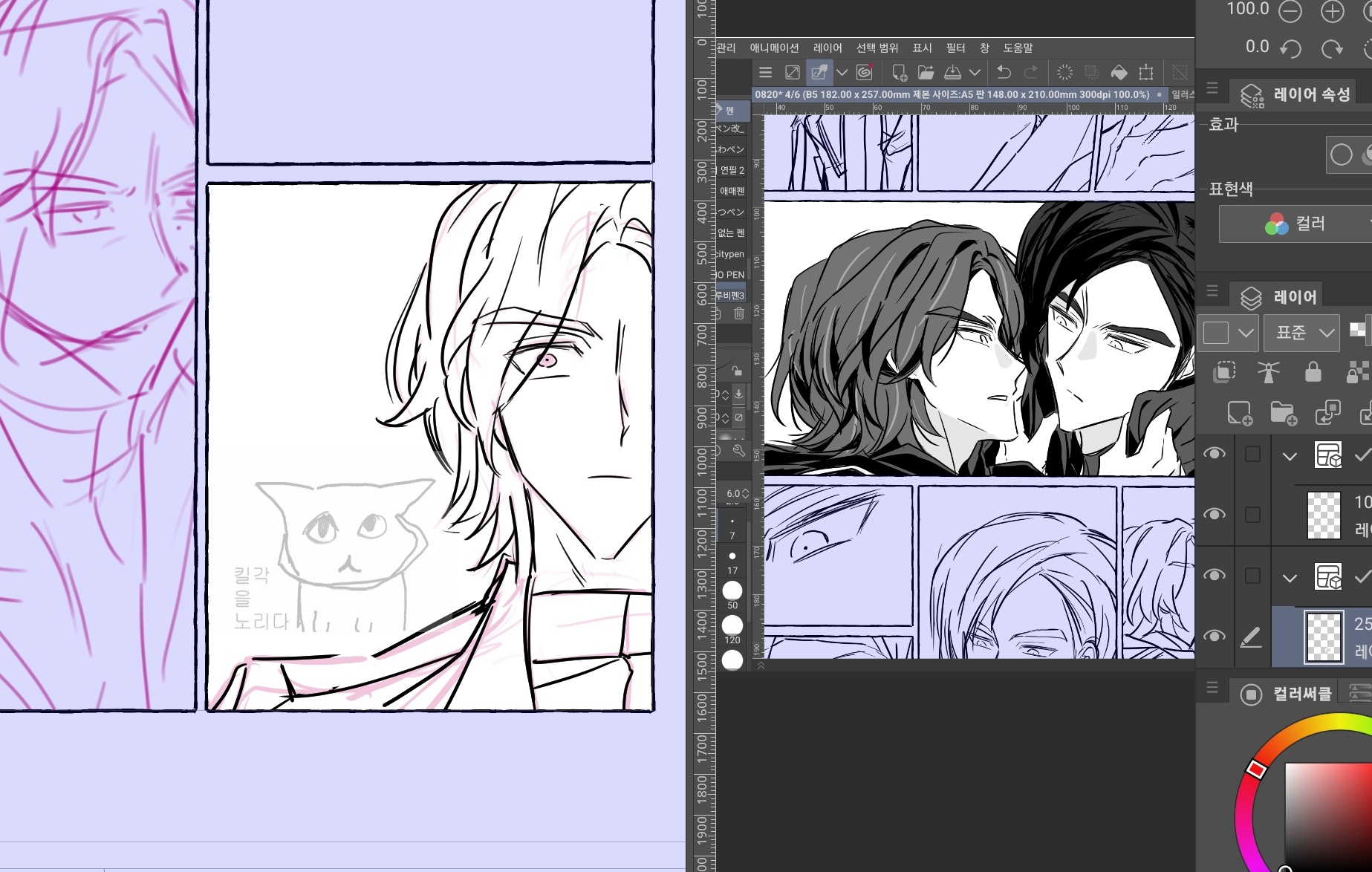Set as reference layer with lighthouse icon
Viewport: 1372px width, 872px height.
pos(1269,371)
